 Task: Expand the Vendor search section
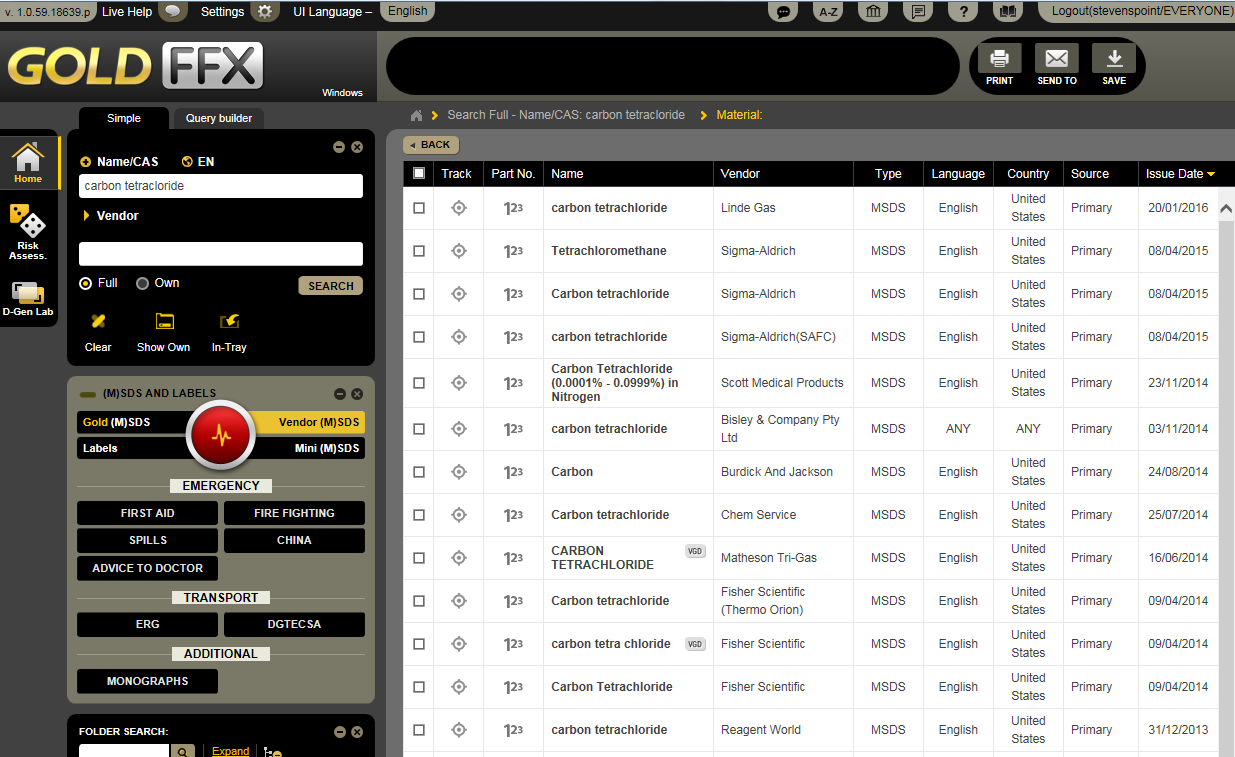87,216
